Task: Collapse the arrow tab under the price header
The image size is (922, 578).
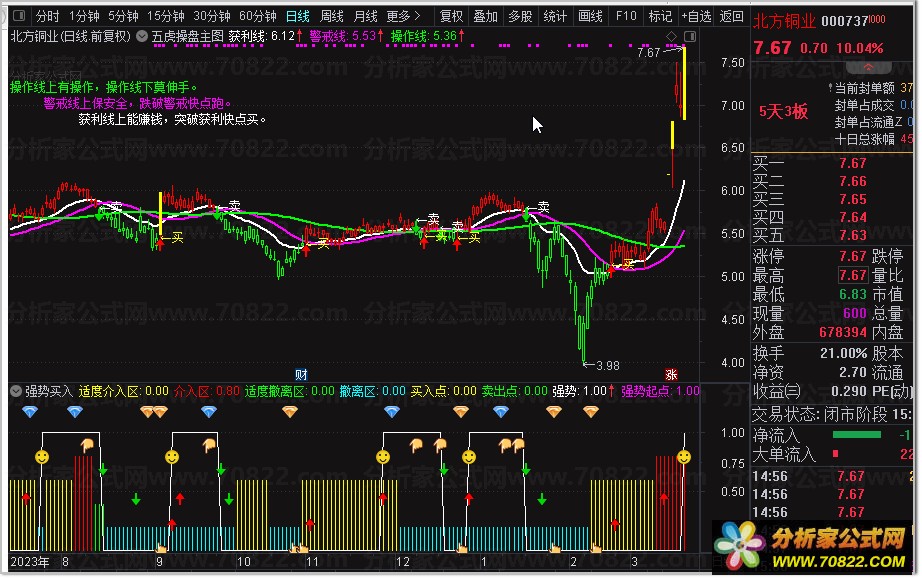Action: [868, 66]
